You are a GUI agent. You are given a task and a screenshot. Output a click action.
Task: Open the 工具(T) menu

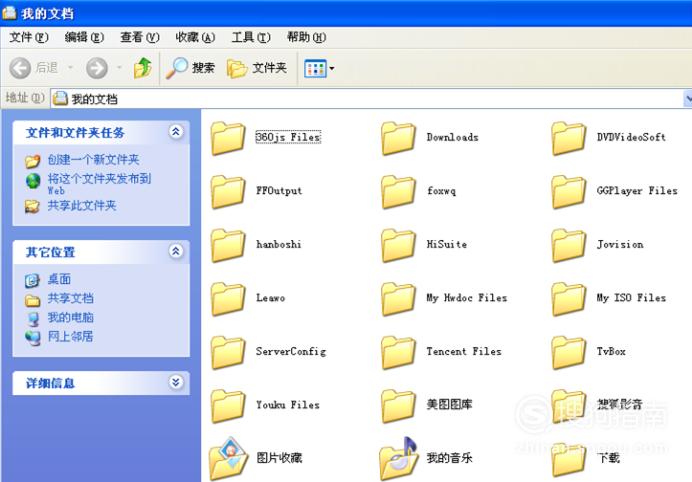coord(251,38)
